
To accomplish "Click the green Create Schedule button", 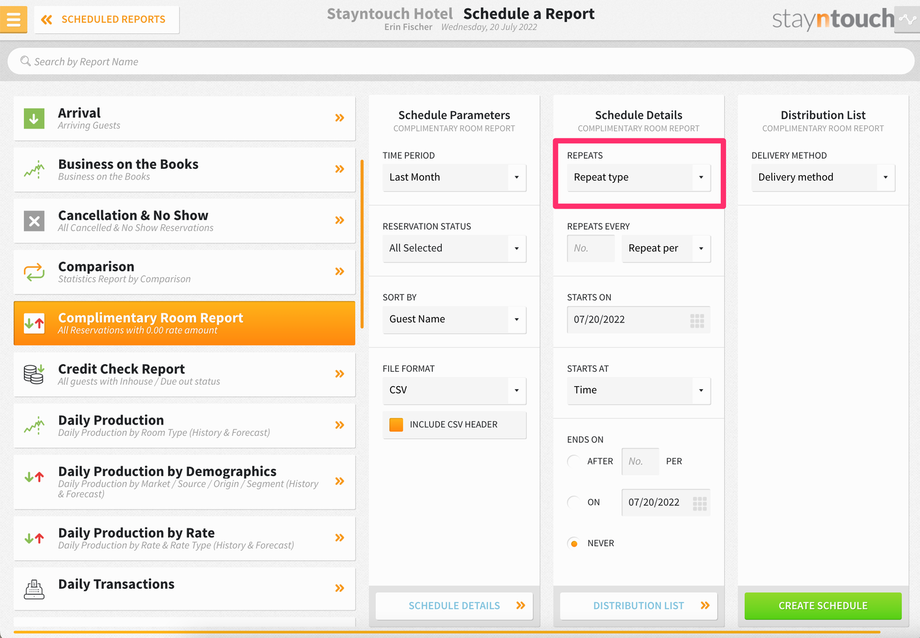I will pyautogui.click(x=823, y=606).
